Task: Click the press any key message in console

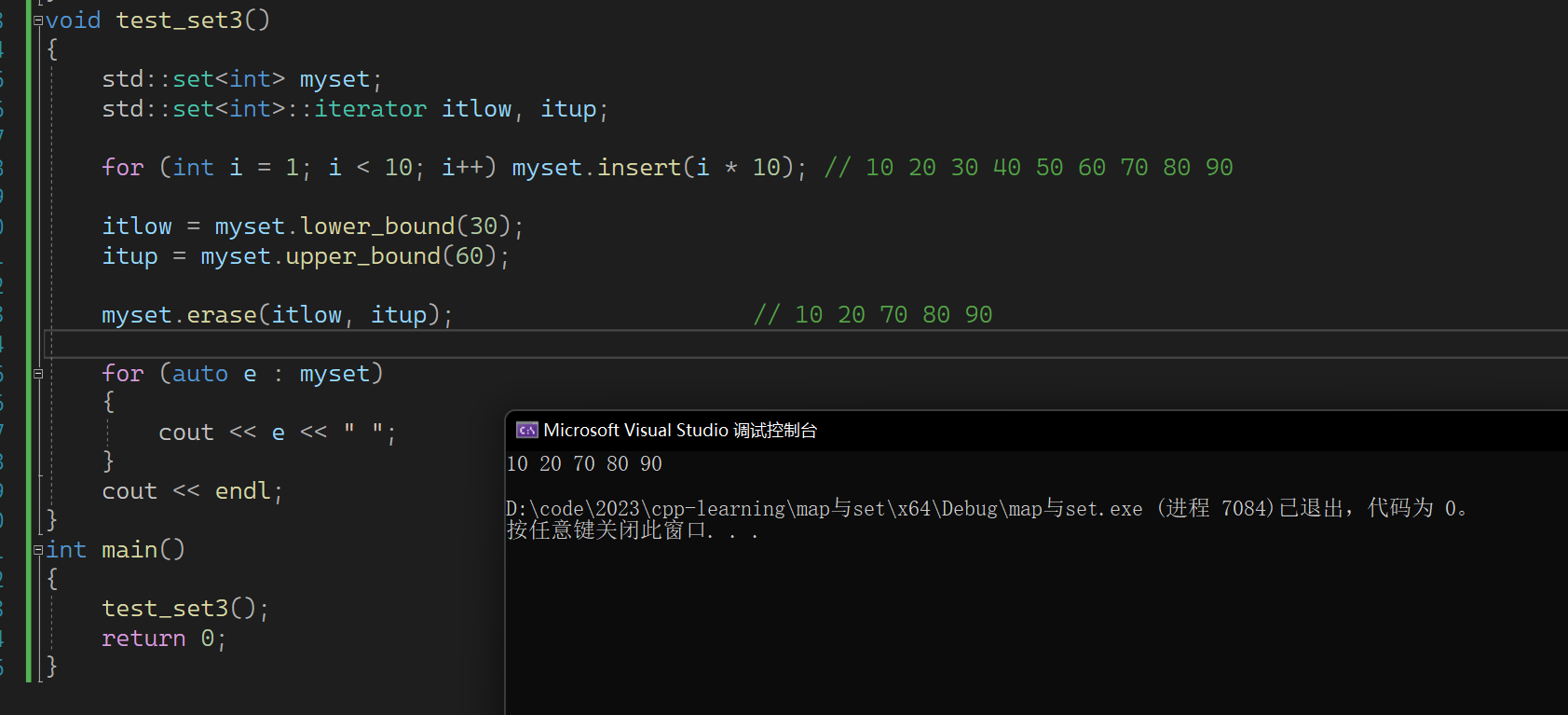Action: click(633, 530)
